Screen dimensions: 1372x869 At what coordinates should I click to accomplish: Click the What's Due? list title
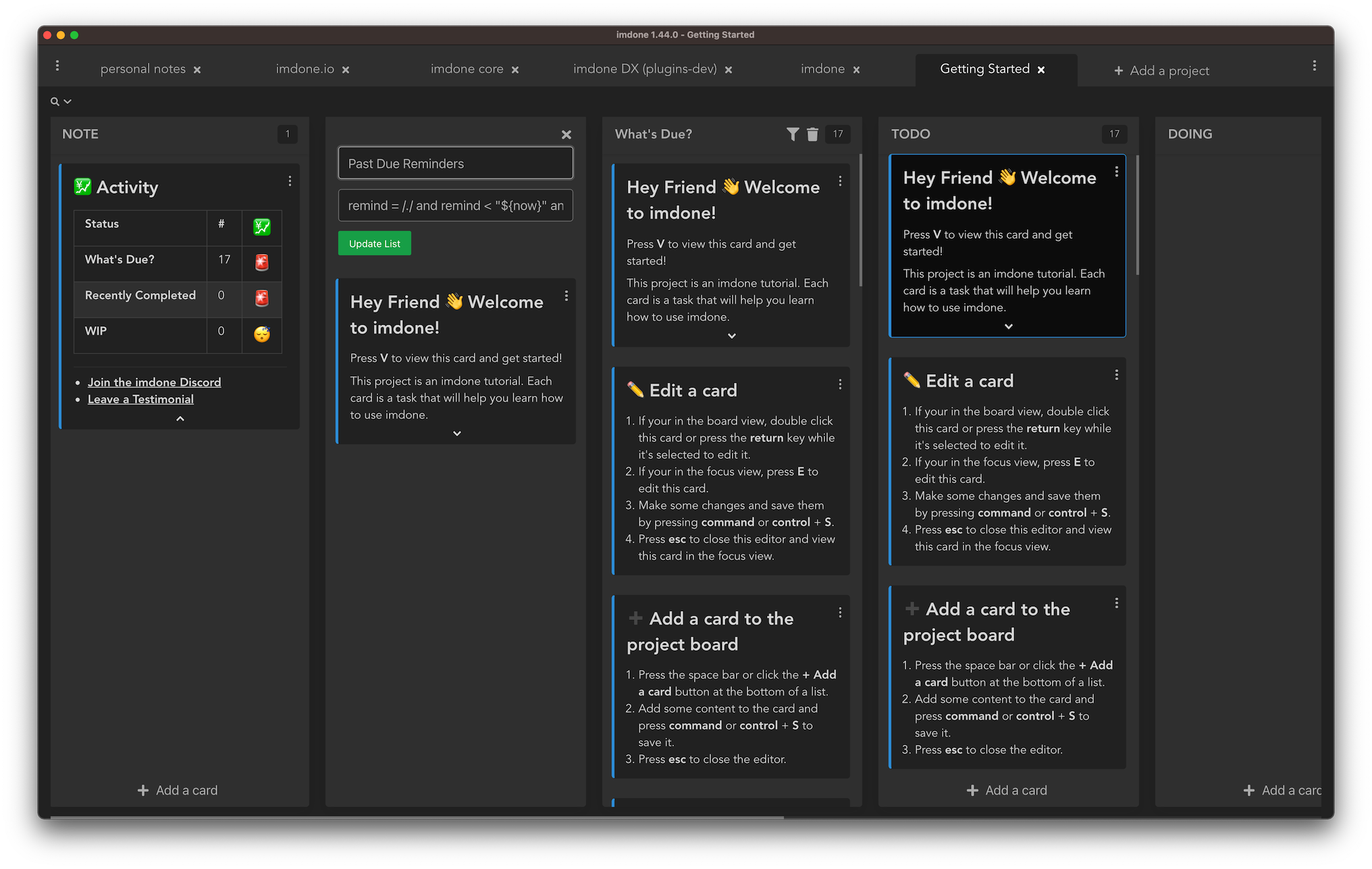click(x=654, y=134)
